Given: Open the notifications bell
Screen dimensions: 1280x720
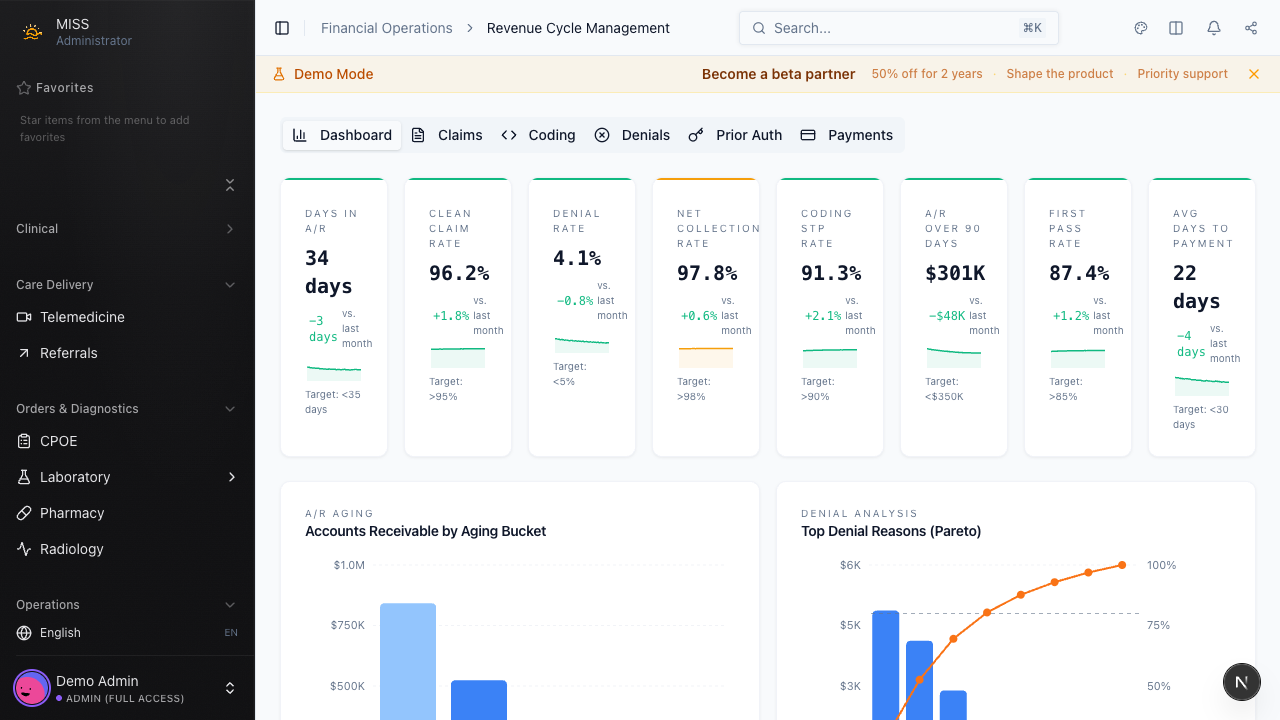Looking at the screenshot, I should point(1214,28).
